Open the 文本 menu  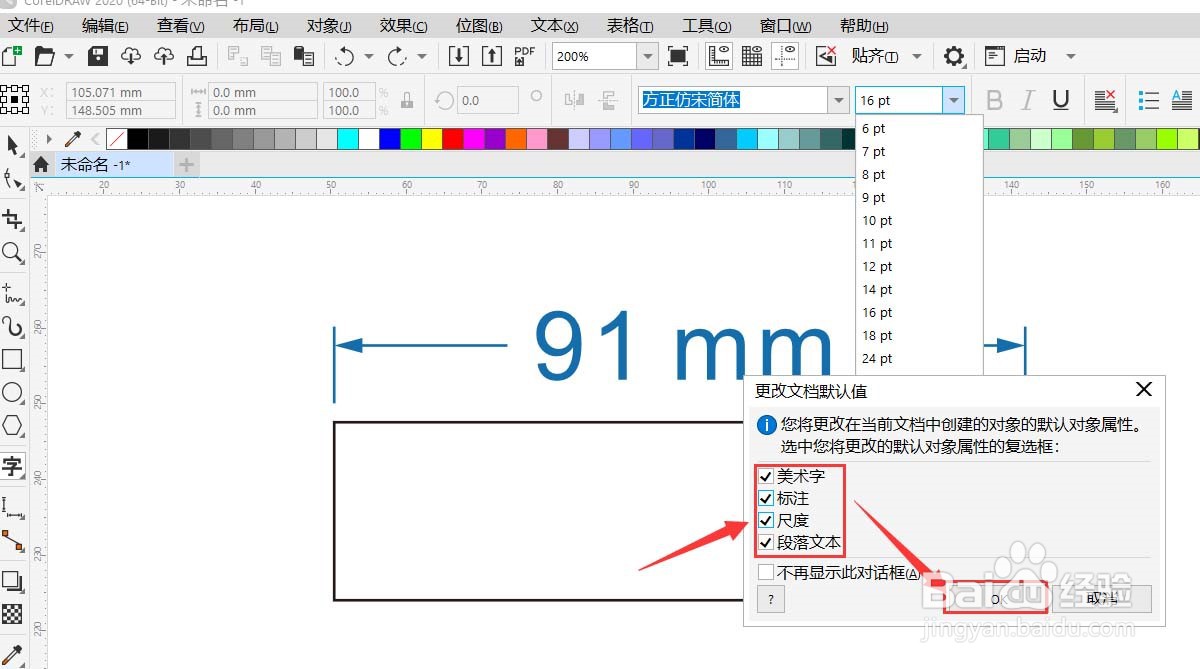pos(554,26)
